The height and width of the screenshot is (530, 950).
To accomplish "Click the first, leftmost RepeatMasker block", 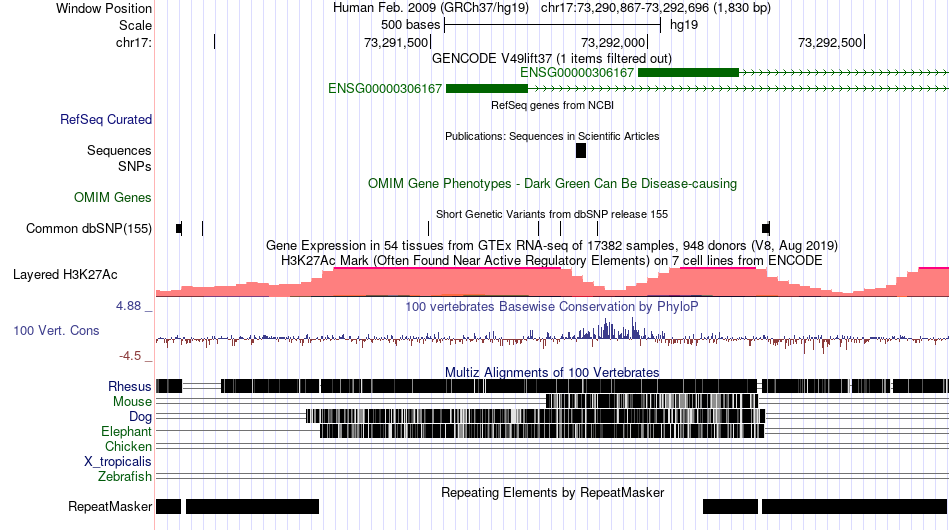I will (168, 506).
